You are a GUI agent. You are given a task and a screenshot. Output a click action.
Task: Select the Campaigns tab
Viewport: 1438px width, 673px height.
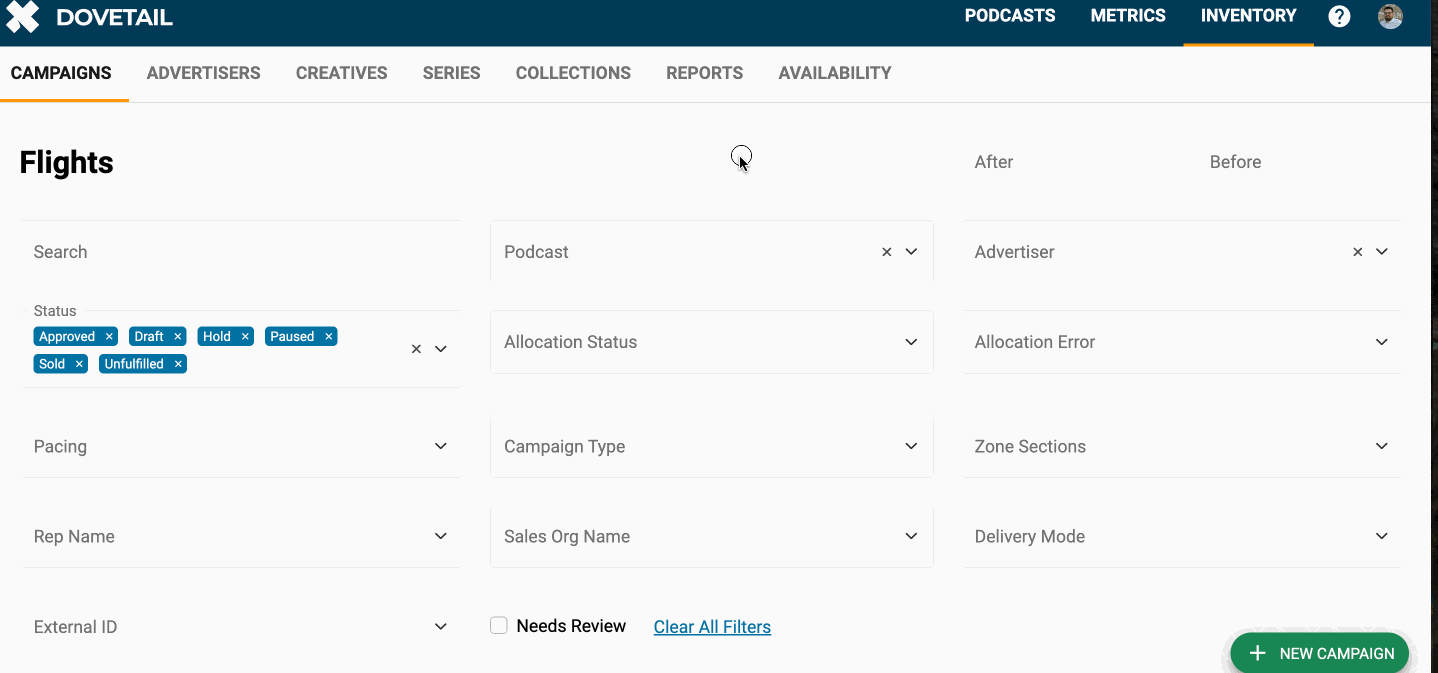(x=61, y=73)
